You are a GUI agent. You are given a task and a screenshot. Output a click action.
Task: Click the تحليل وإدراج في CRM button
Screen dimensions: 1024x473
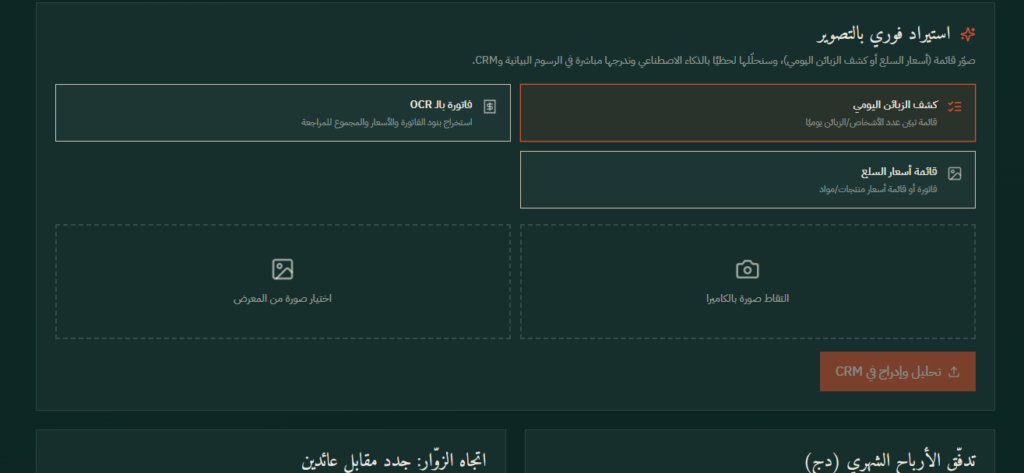coord(897,372)
